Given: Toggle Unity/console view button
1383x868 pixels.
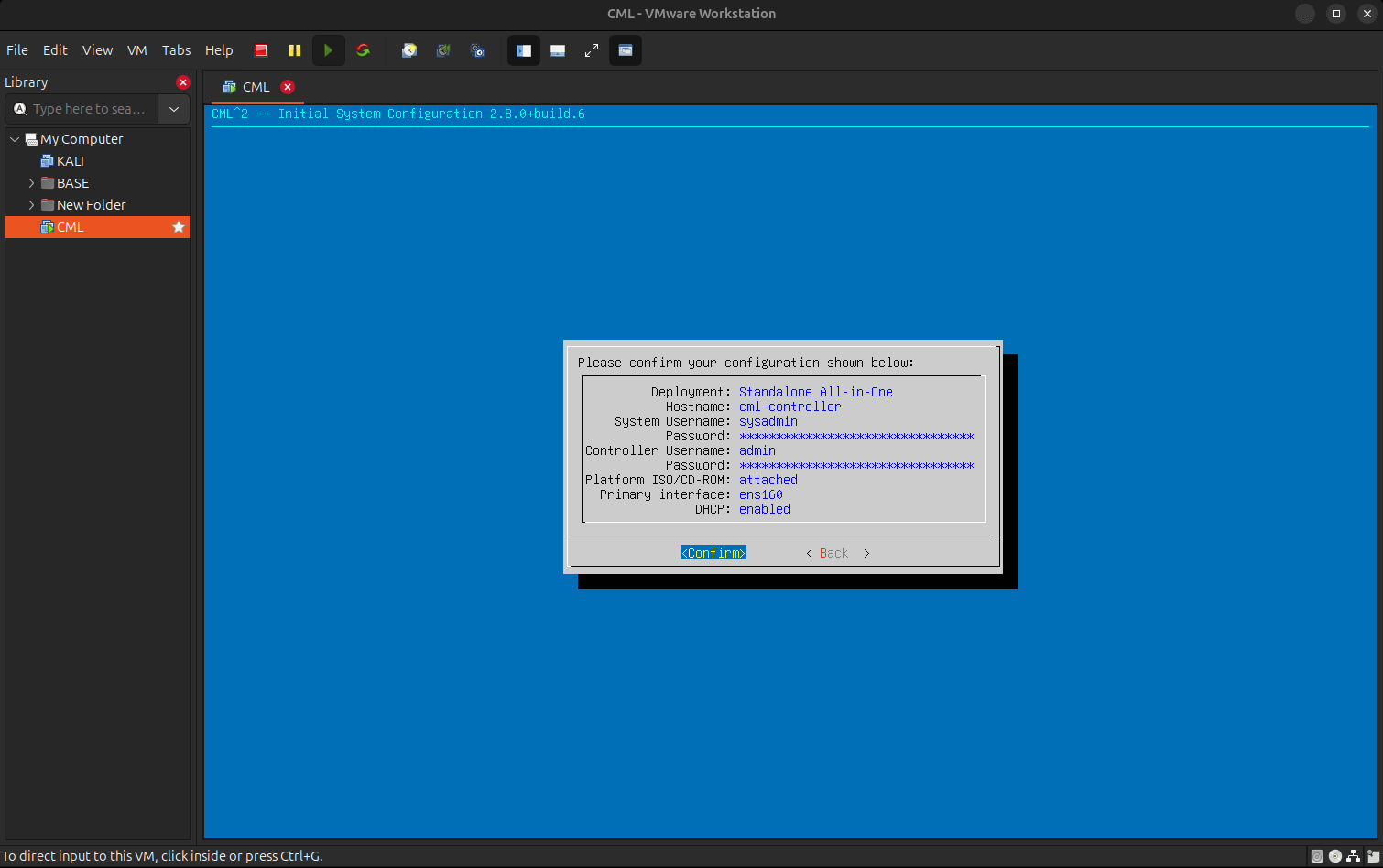Looking at the screenshot, I should pyautogui.click(x=626, y=50).
